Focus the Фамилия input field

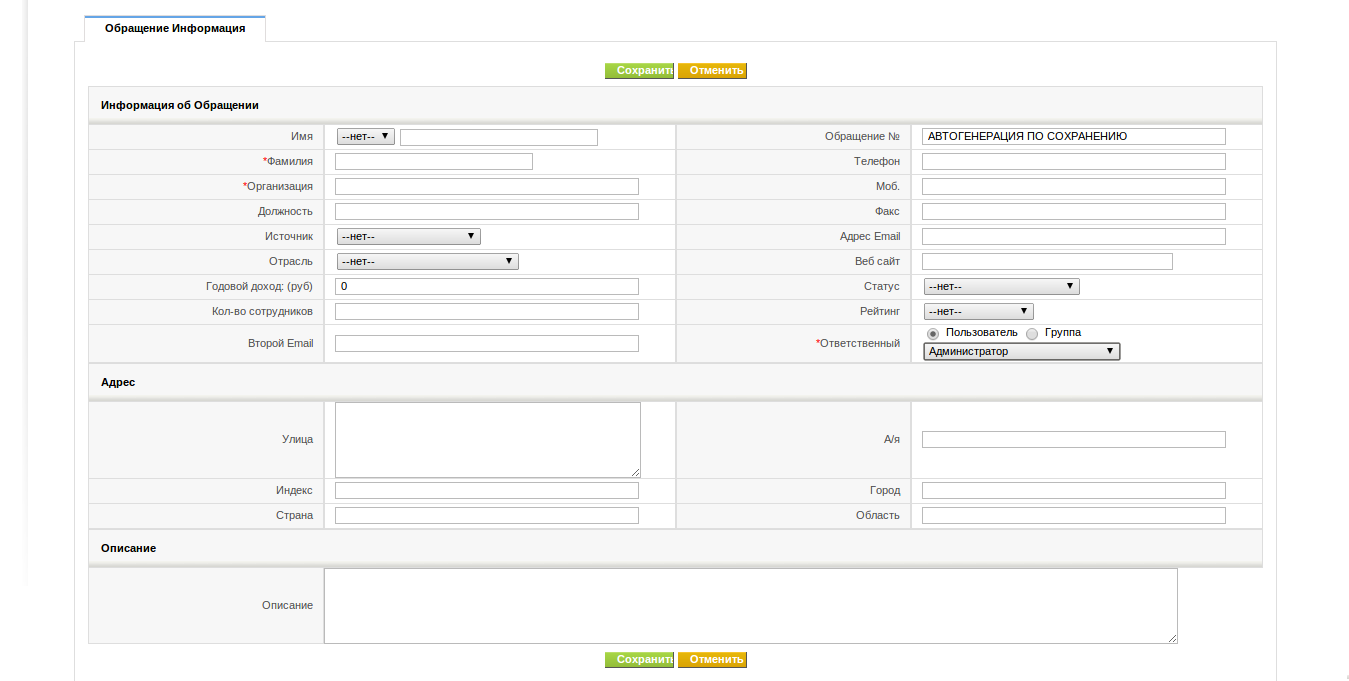click(x=434, y=161)
